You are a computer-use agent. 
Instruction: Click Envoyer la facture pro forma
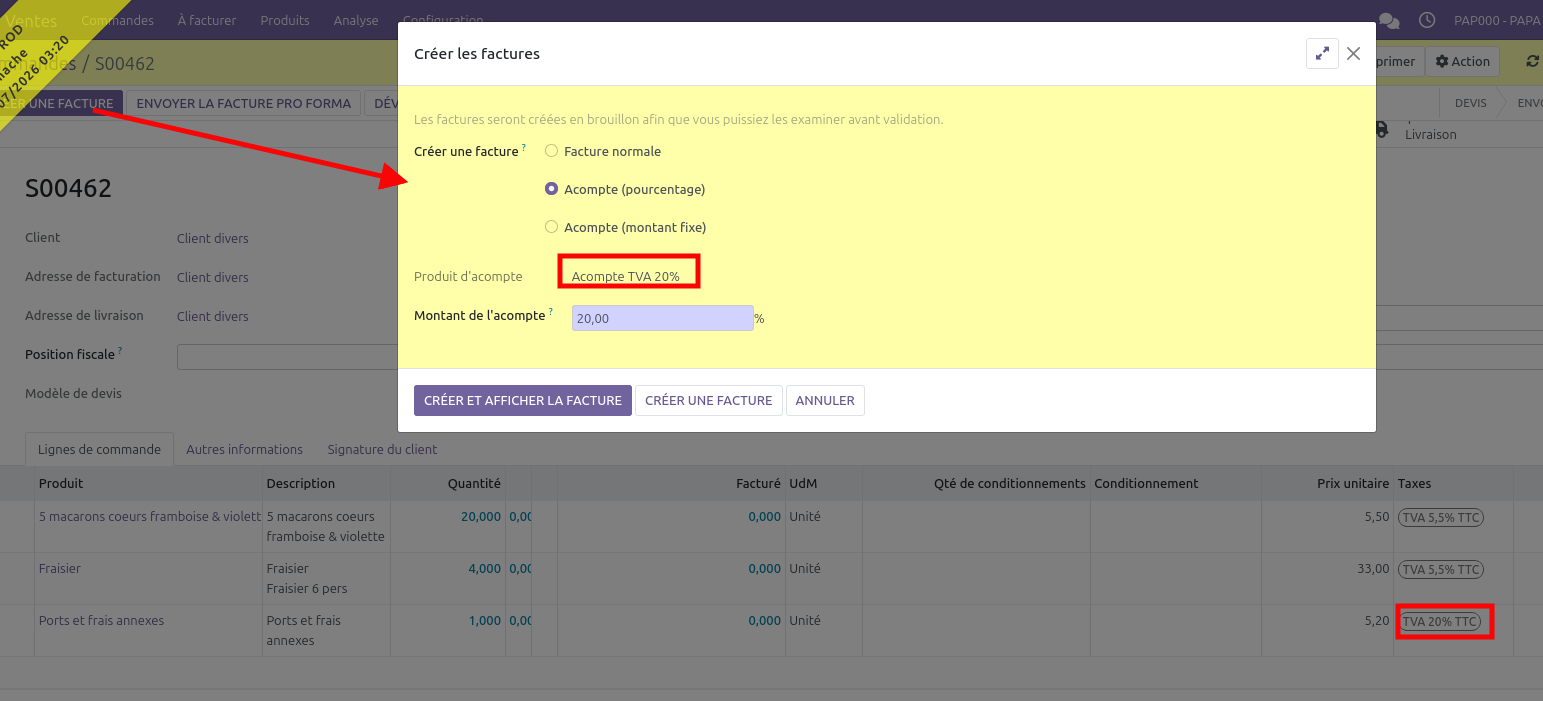pyautogui.click(x=244, y=103)
